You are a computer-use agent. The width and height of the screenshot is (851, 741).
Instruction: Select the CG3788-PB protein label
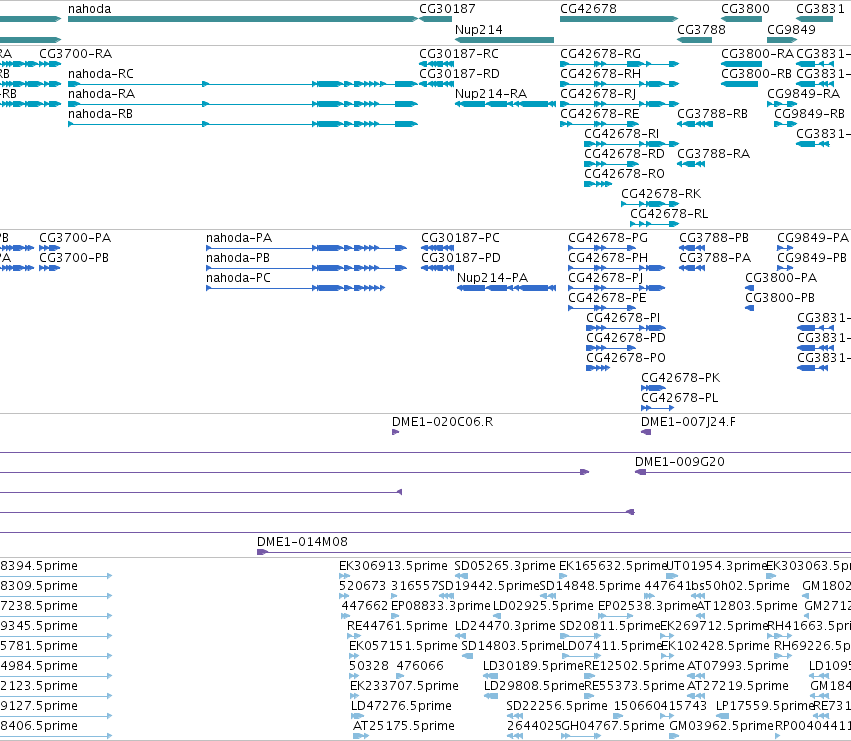pos(714,238)
